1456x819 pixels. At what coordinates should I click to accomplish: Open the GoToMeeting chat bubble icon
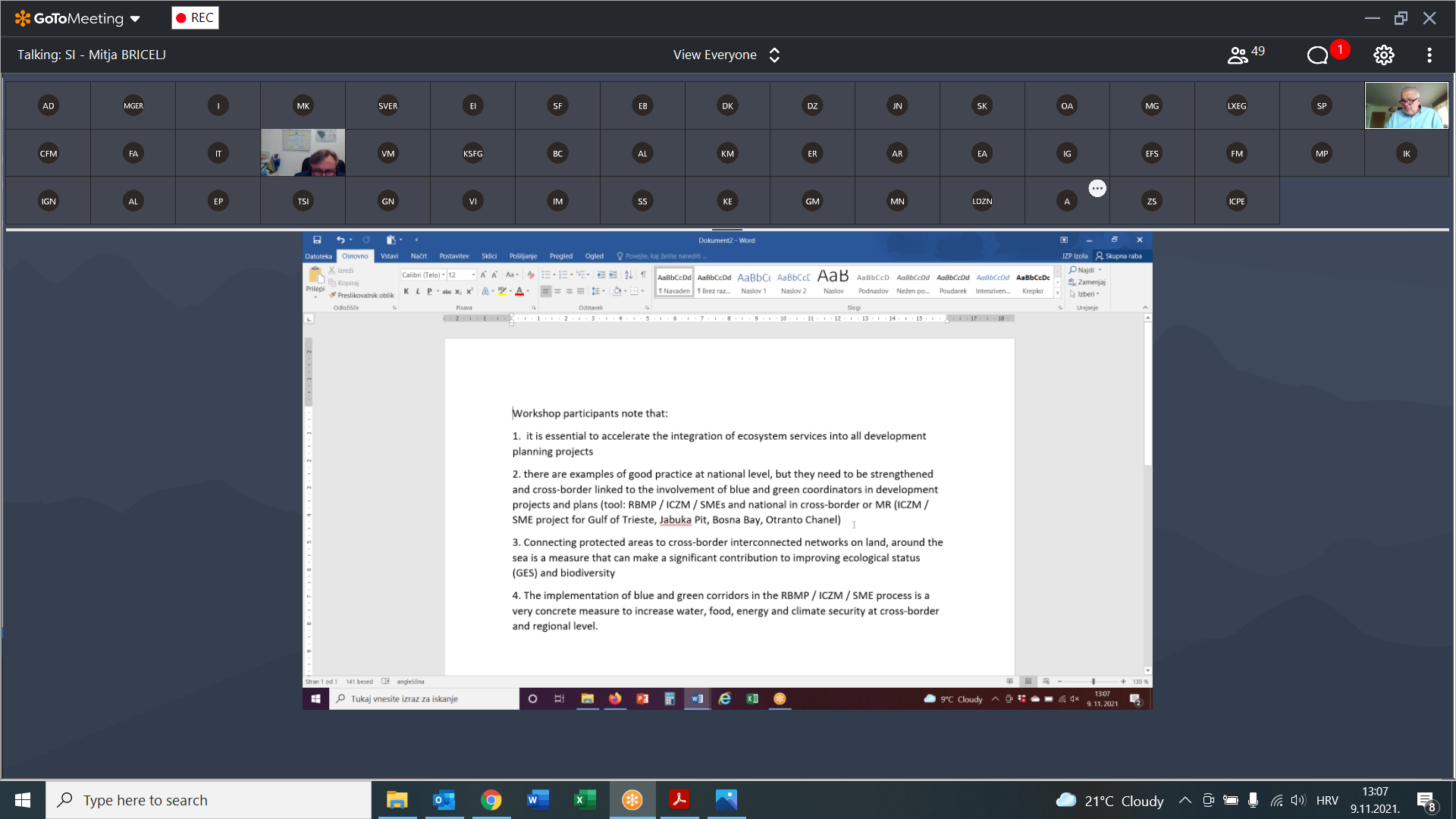tap(1317, 55)
